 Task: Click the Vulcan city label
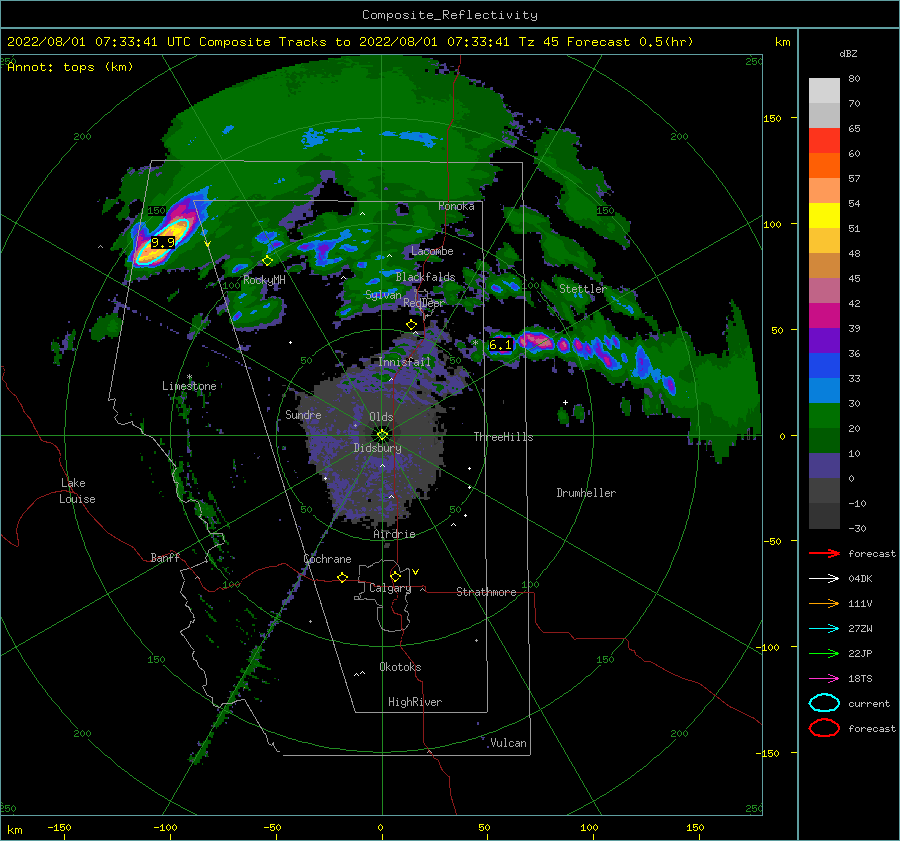(x=508, y=743)
